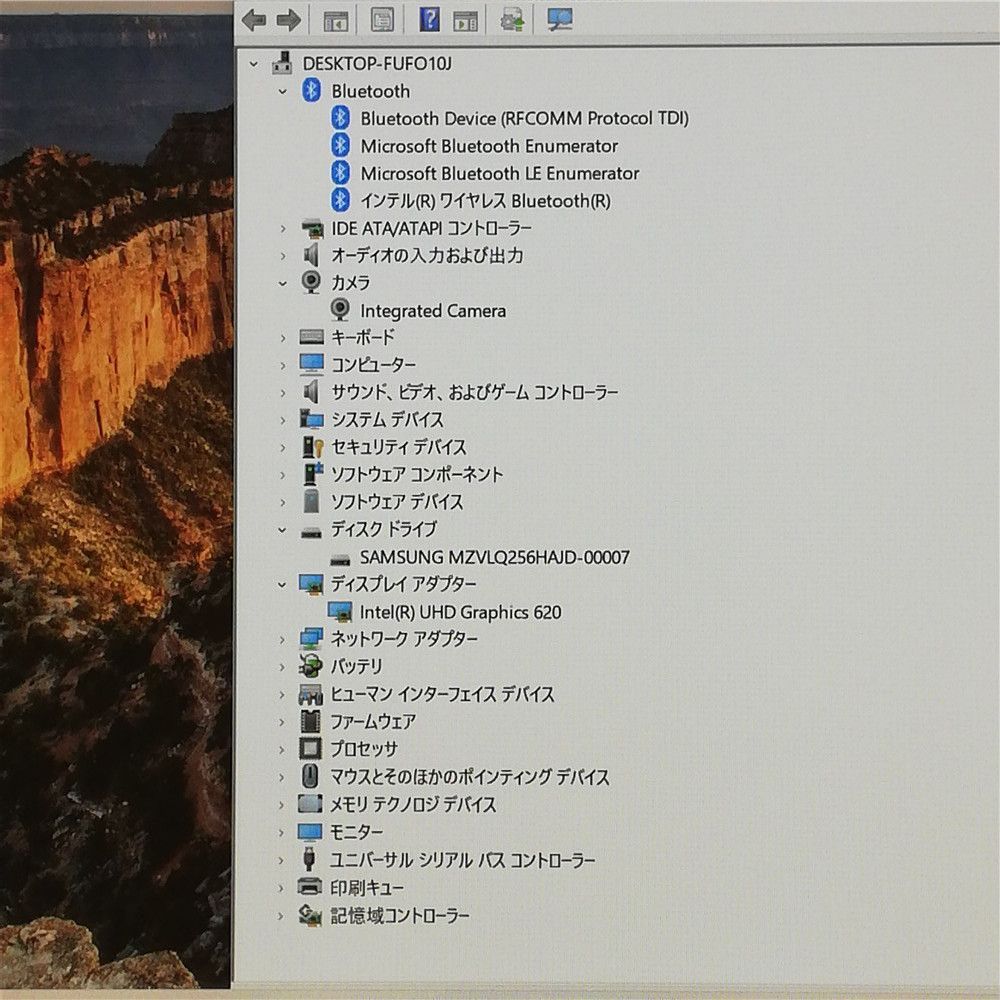Select the バッテリ category item
This screenshot has height=1000, width=1000.
(x=356, y=666)
